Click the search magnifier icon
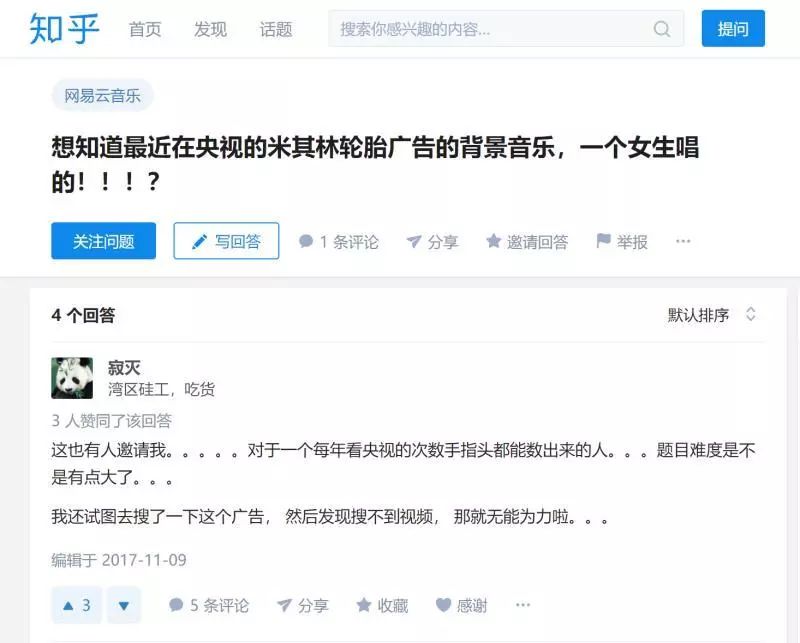Image resolution: width=800 pixels, height=643 pixels. (x=662, y=29)
